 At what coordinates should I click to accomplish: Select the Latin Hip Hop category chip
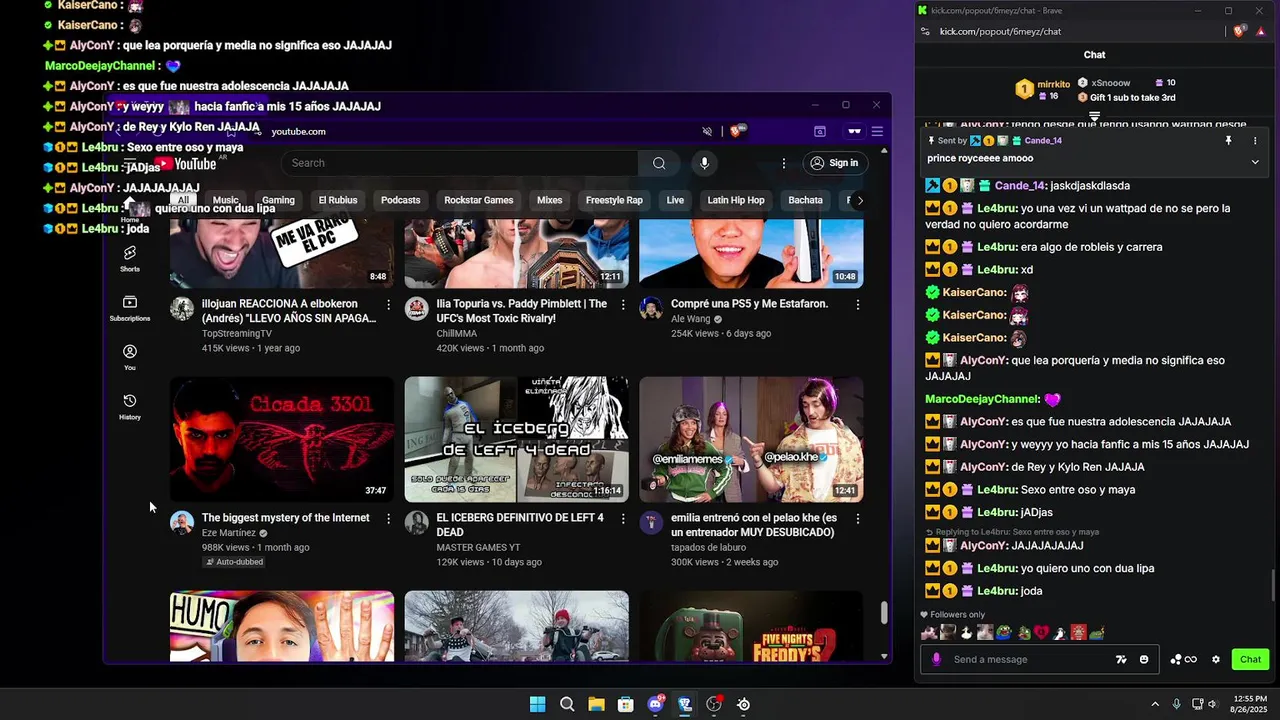tap(736, 200)
